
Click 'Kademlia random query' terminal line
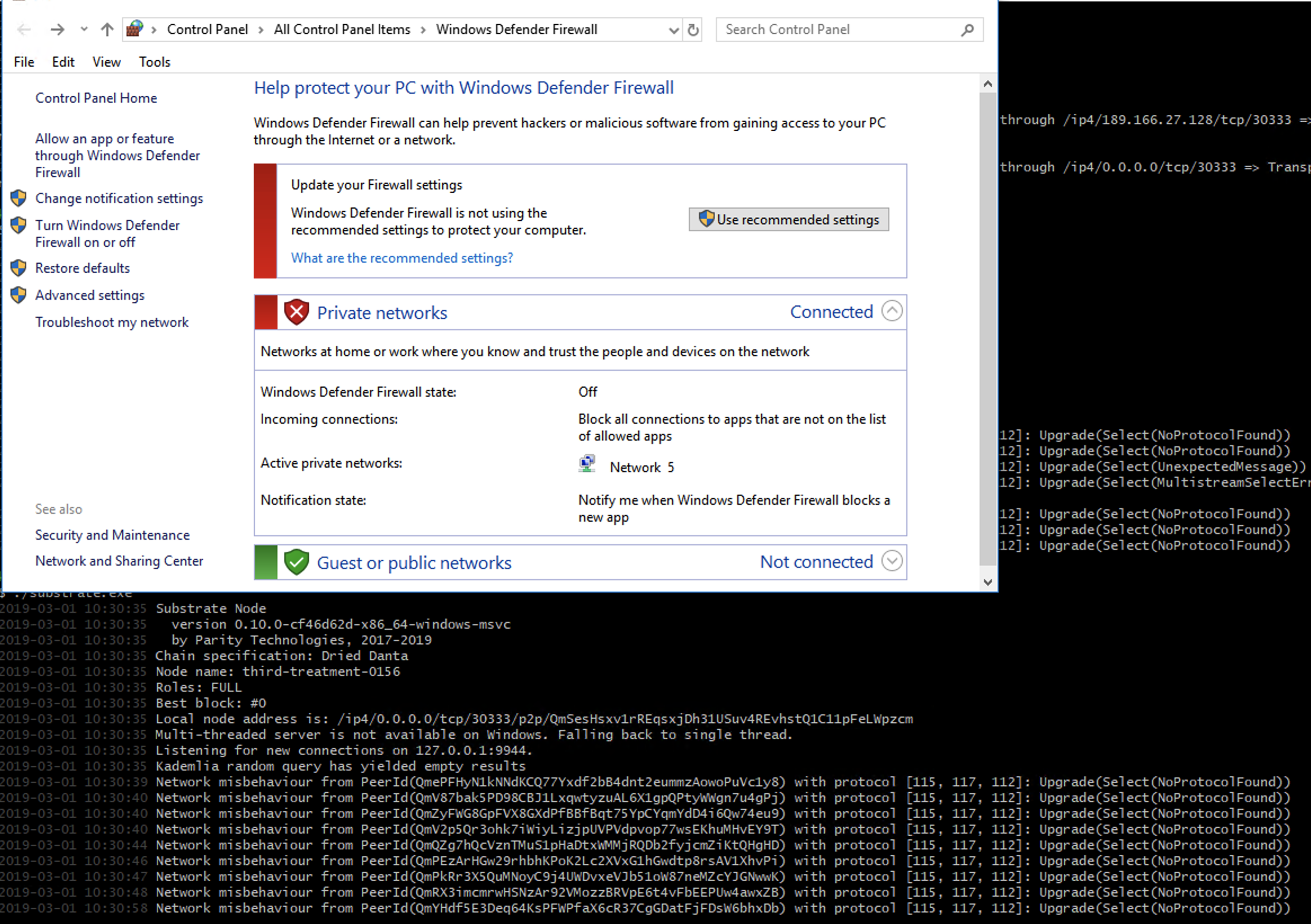[340, 766]
